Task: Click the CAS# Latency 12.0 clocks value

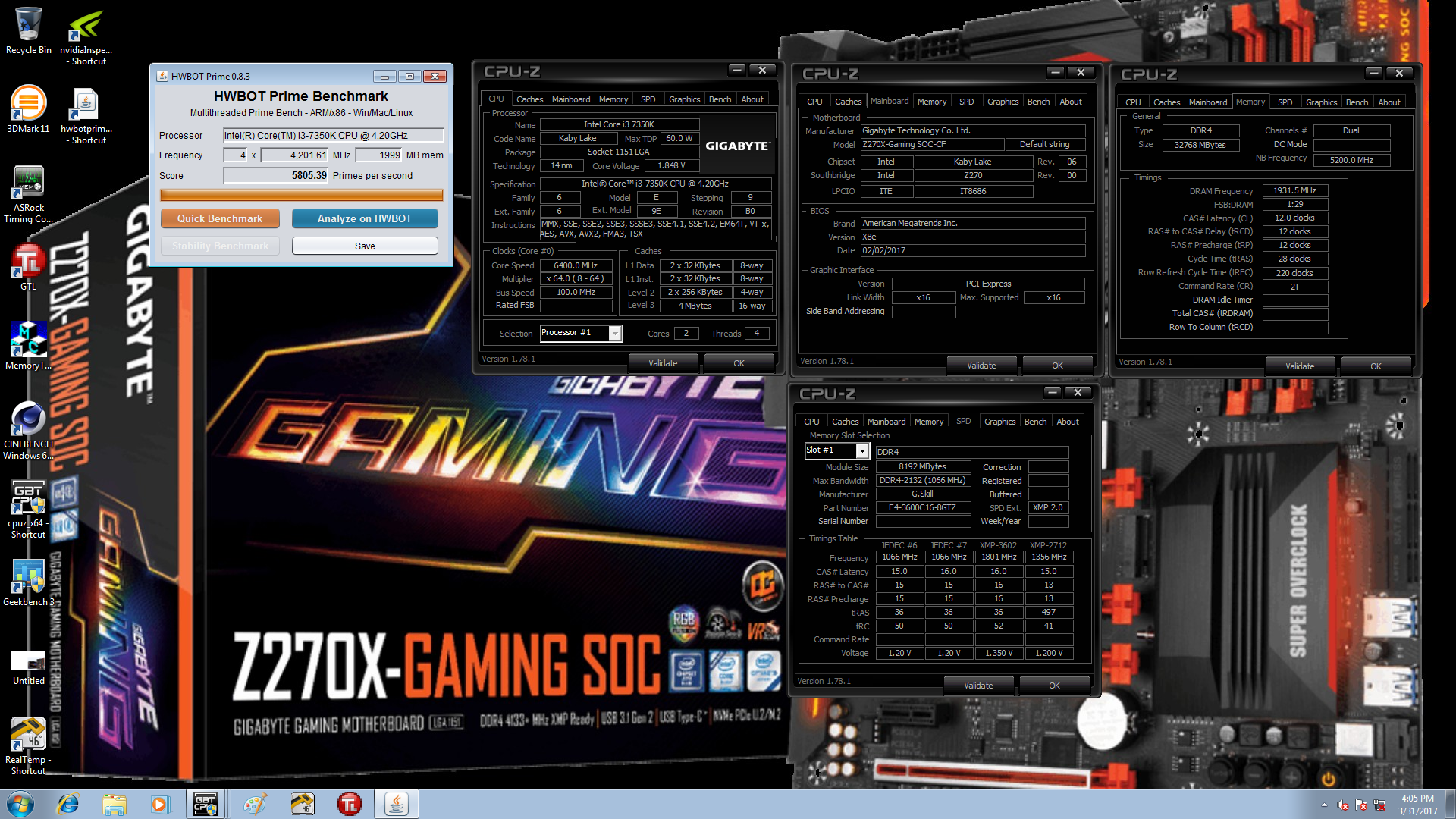Action: (x=1294, y=218)
